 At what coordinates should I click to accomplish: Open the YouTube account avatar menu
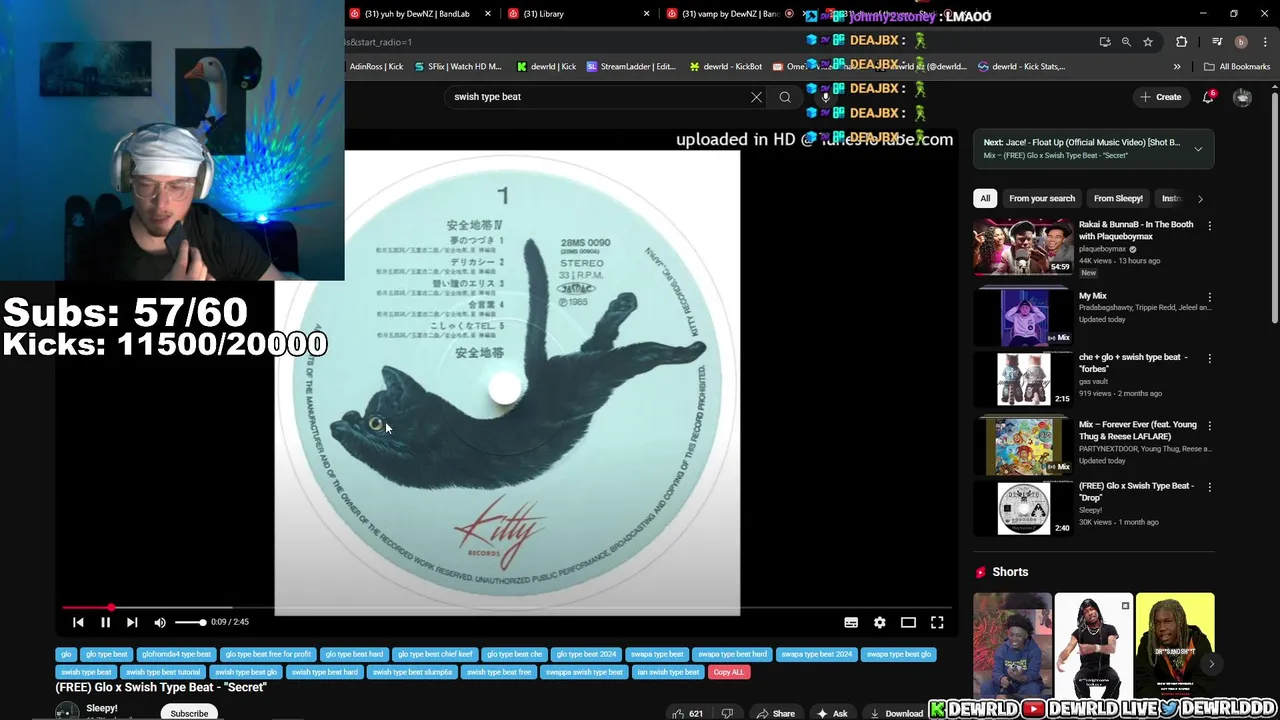[1242, 97]
